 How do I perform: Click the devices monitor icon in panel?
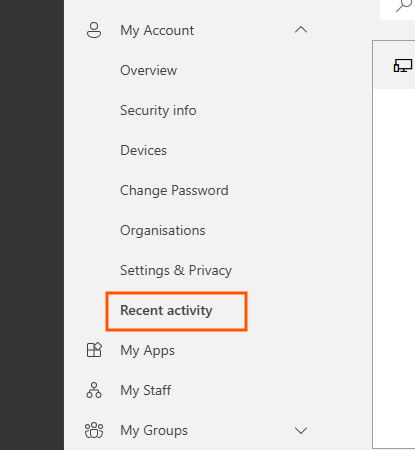(403, 65)
